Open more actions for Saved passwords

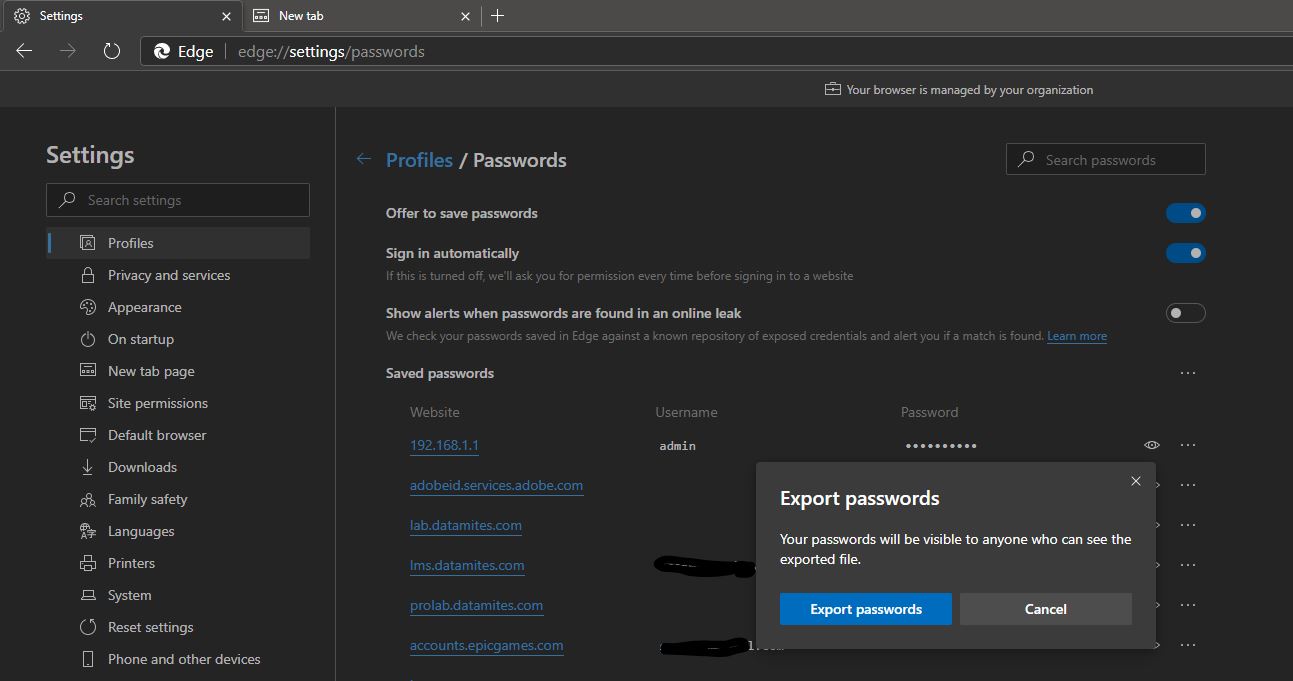click(1188, 372)
